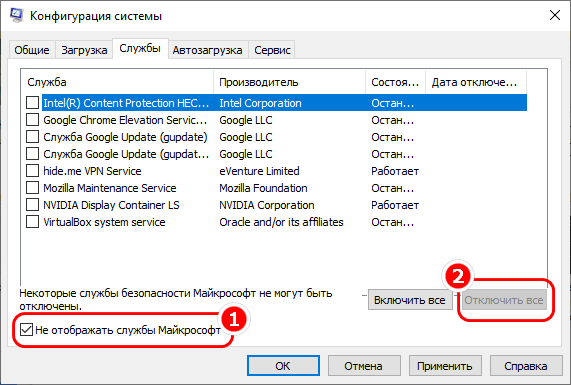The height and width of the screenshot is (385, 571).
Task: Open the Сервис tab
Action: click(x=272, y=50)
